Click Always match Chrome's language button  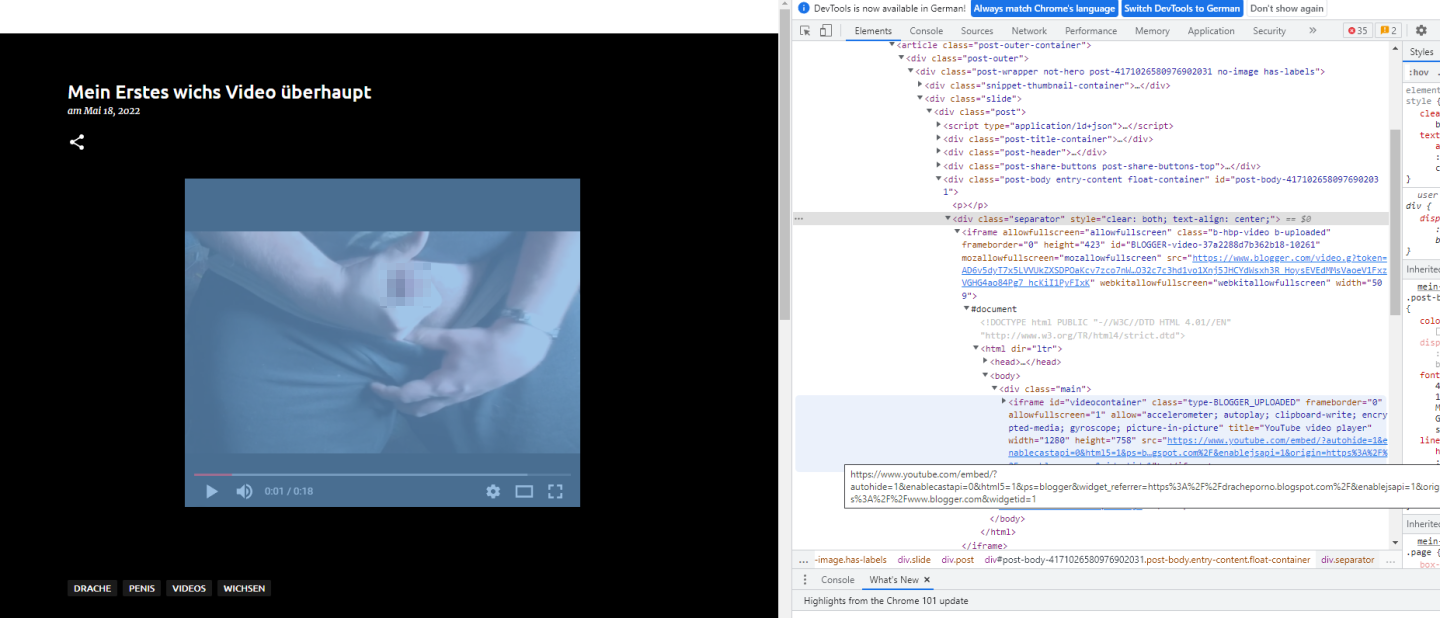[x=1044, y=8]
